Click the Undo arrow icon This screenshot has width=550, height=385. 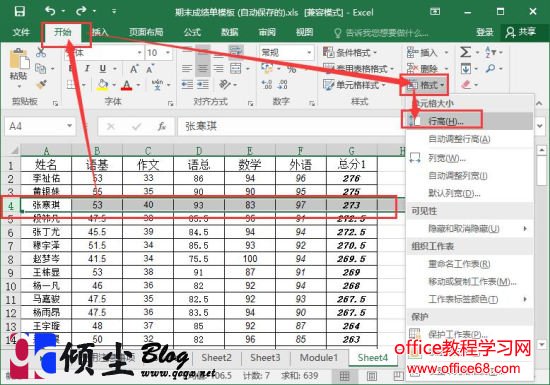(x=50, y=11)
